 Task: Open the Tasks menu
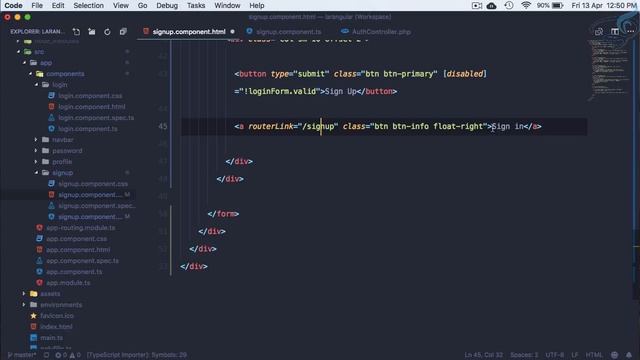pos(196,5)
